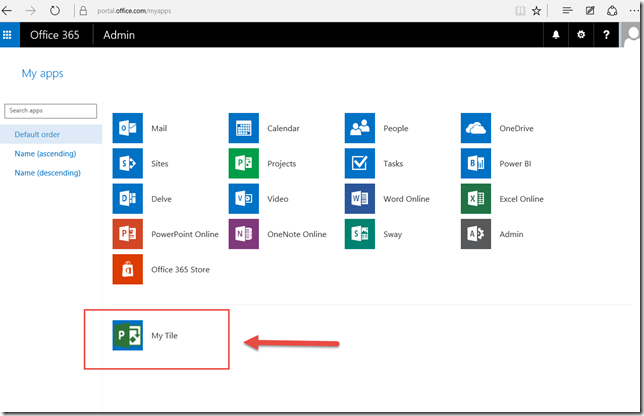Open the People app tile icon
644x416 pixels.
point(360,128)
